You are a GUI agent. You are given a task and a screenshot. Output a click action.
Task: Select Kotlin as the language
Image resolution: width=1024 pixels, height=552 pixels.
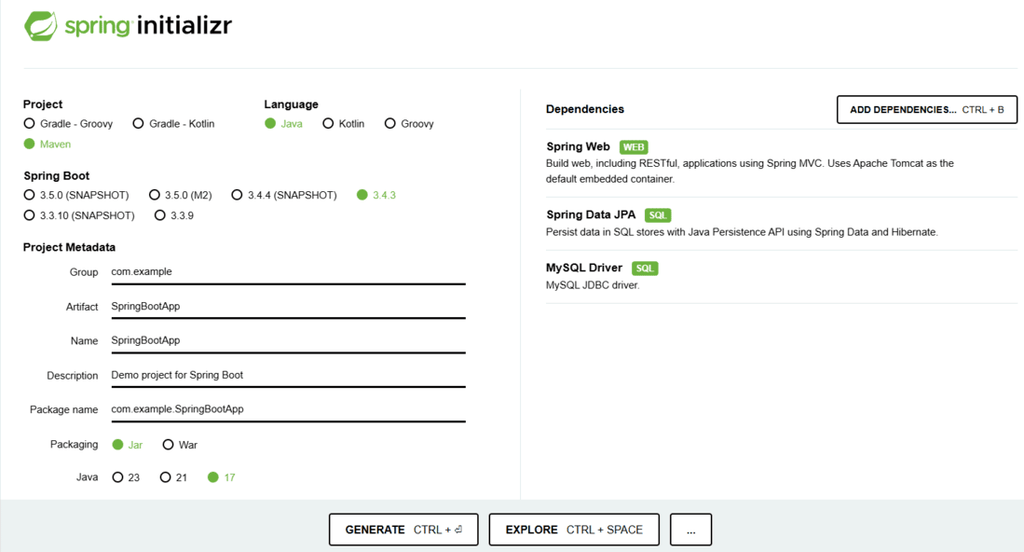[x=344, y=123]
